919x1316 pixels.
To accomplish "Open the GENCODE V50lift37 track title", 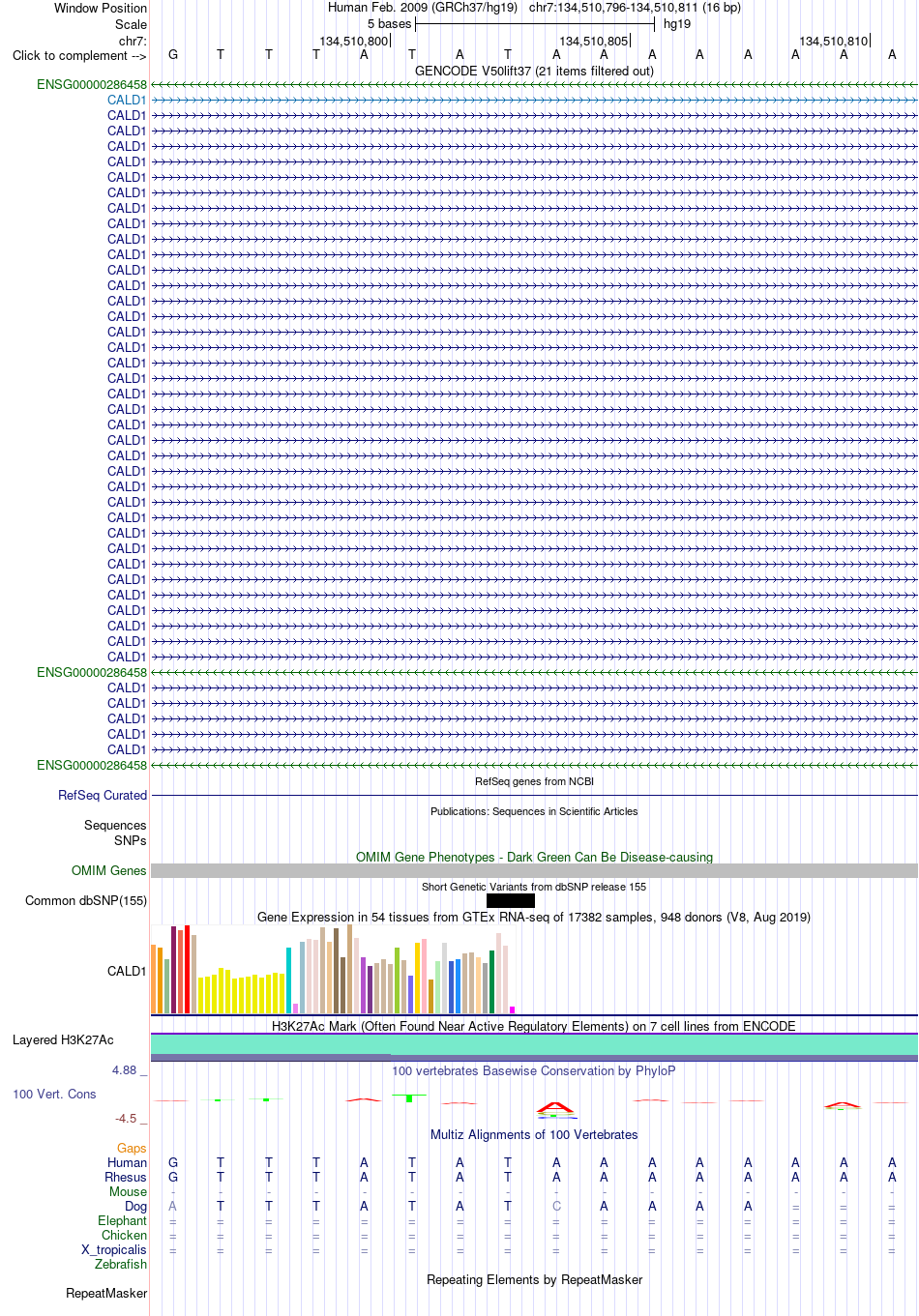I will 534,71.
